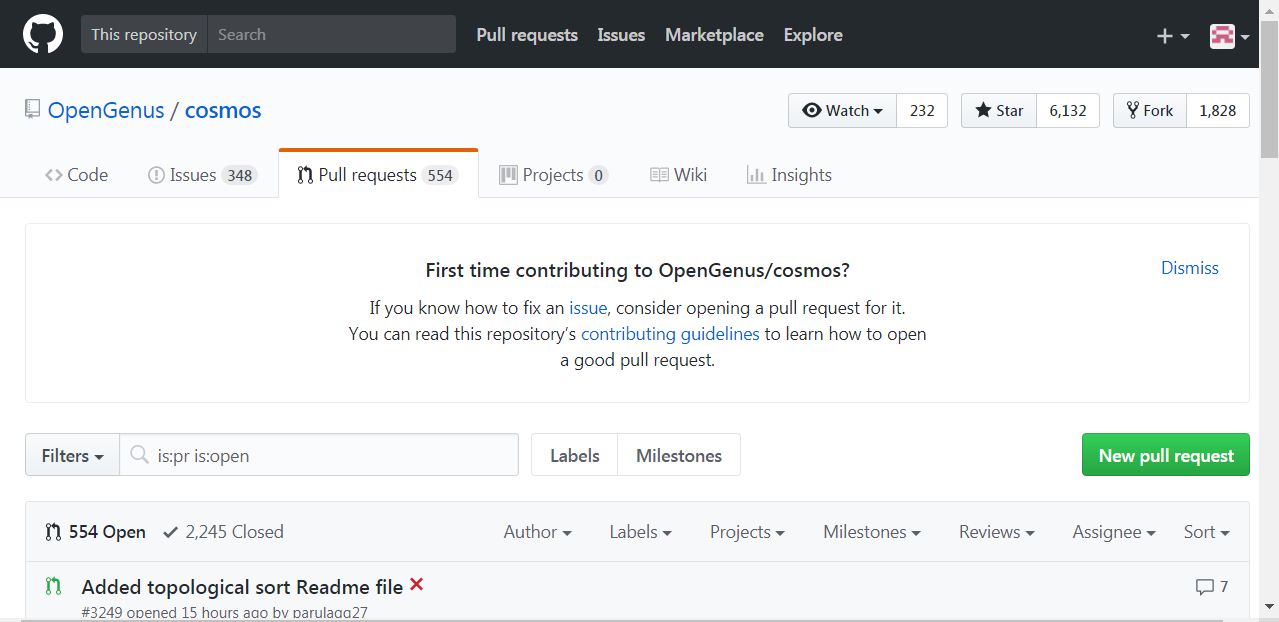Expand the Filters dropdown
Image resolution: width=1279 pixels, height=622 pixels.
(x=73, y=455)
